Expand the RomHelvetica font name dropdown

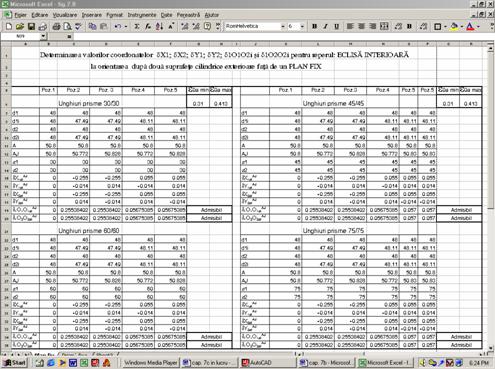283,26
